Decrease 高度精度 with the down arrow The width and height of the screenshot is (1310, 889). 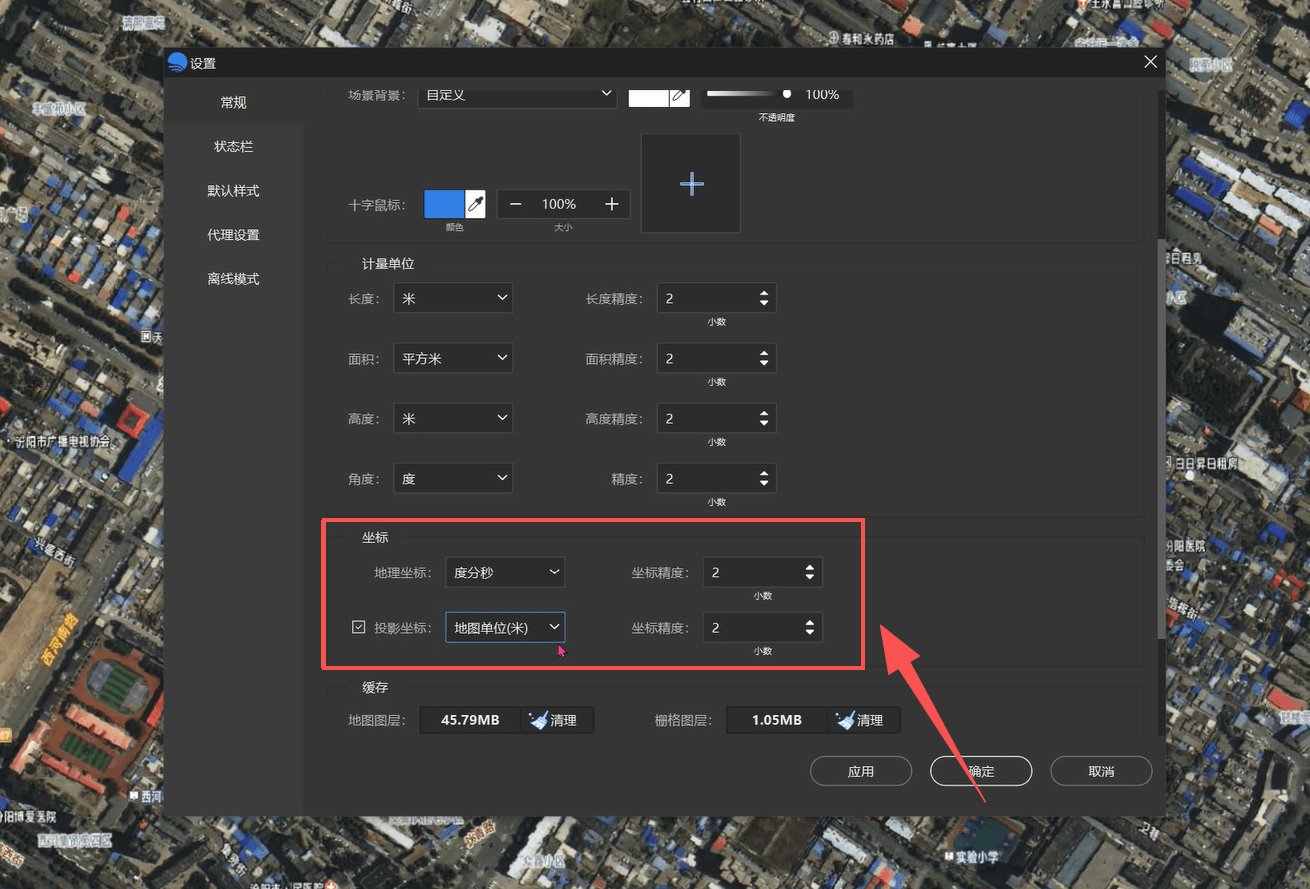[764, 423]
